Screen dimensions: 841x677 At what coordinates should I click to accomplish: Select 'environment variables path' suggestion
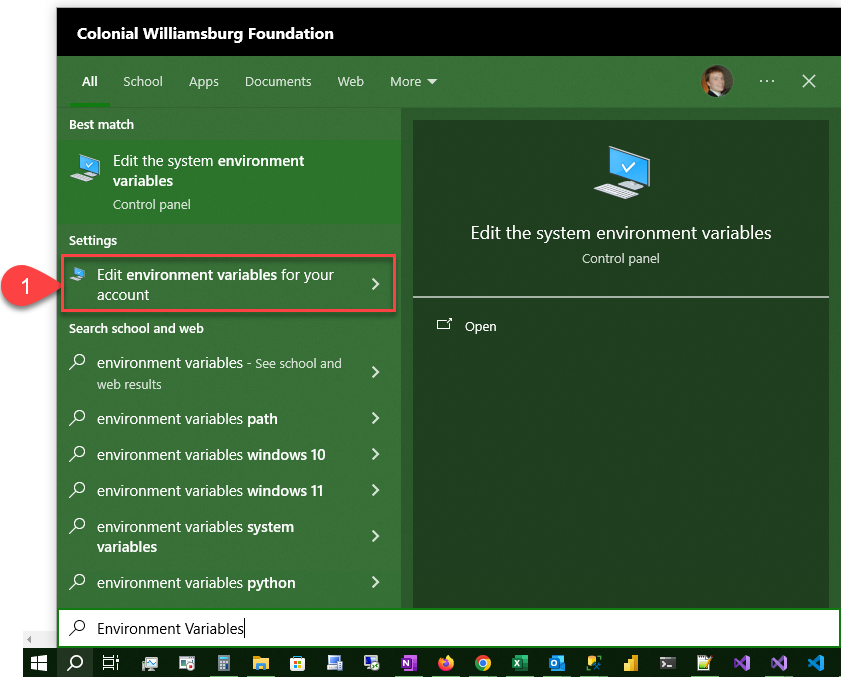187,418
